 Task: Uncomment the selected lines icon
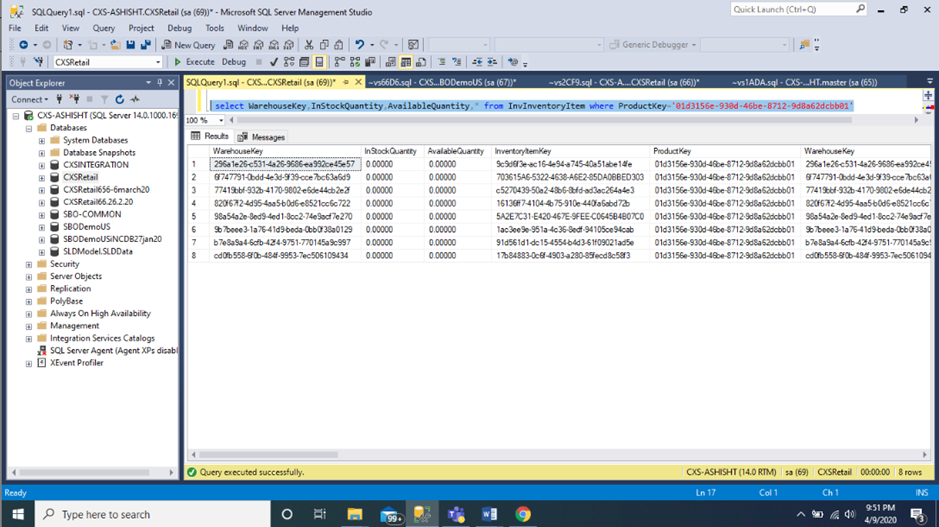[x=456, y=62]
